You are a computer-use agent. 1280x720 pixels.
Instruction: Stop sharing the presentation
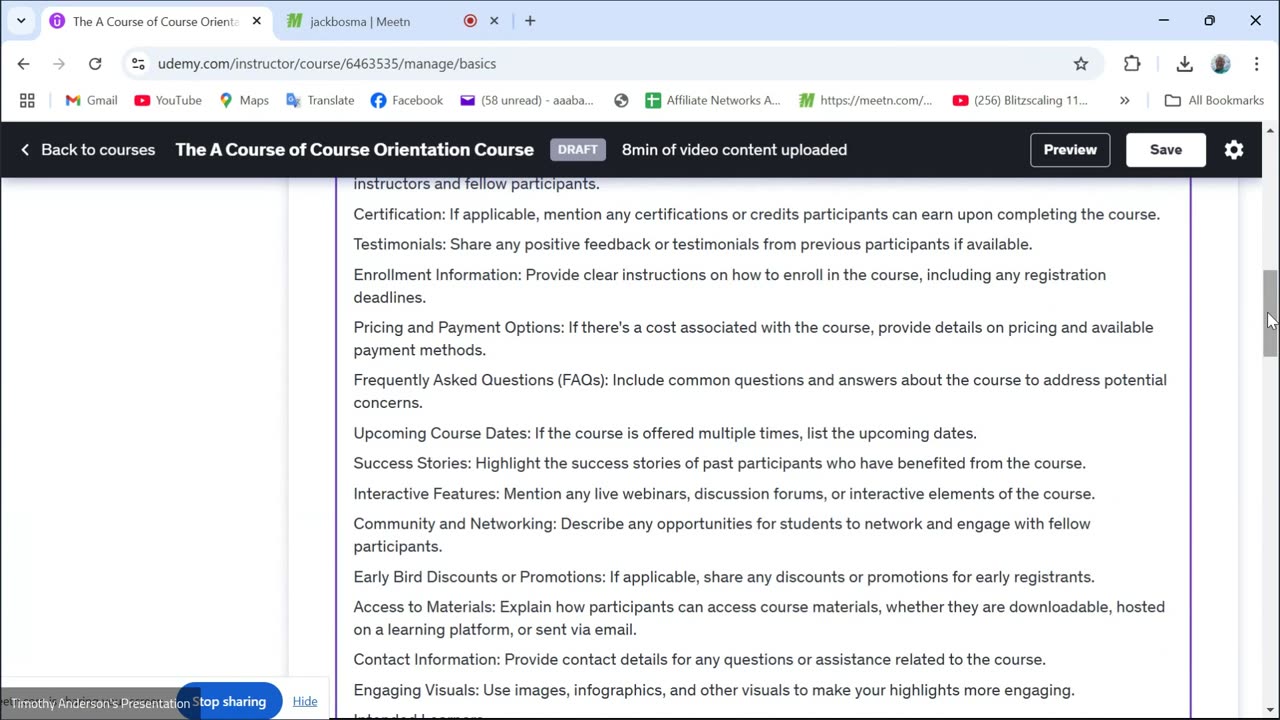pos(230,701)
